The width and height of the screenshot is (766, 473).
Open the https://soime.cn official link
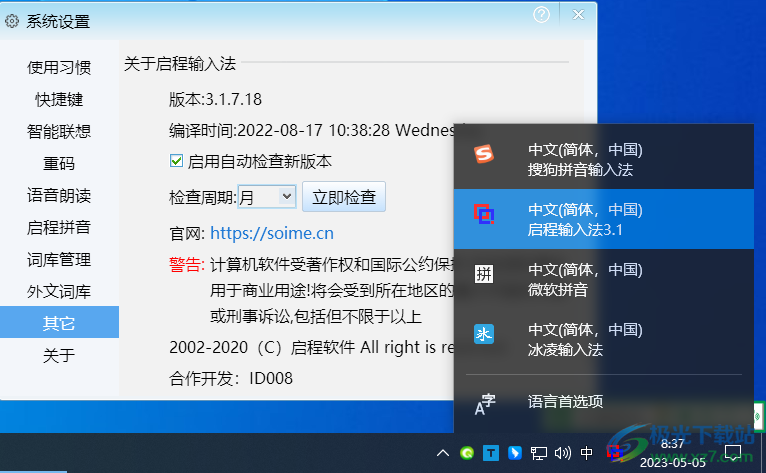(272, 233)
